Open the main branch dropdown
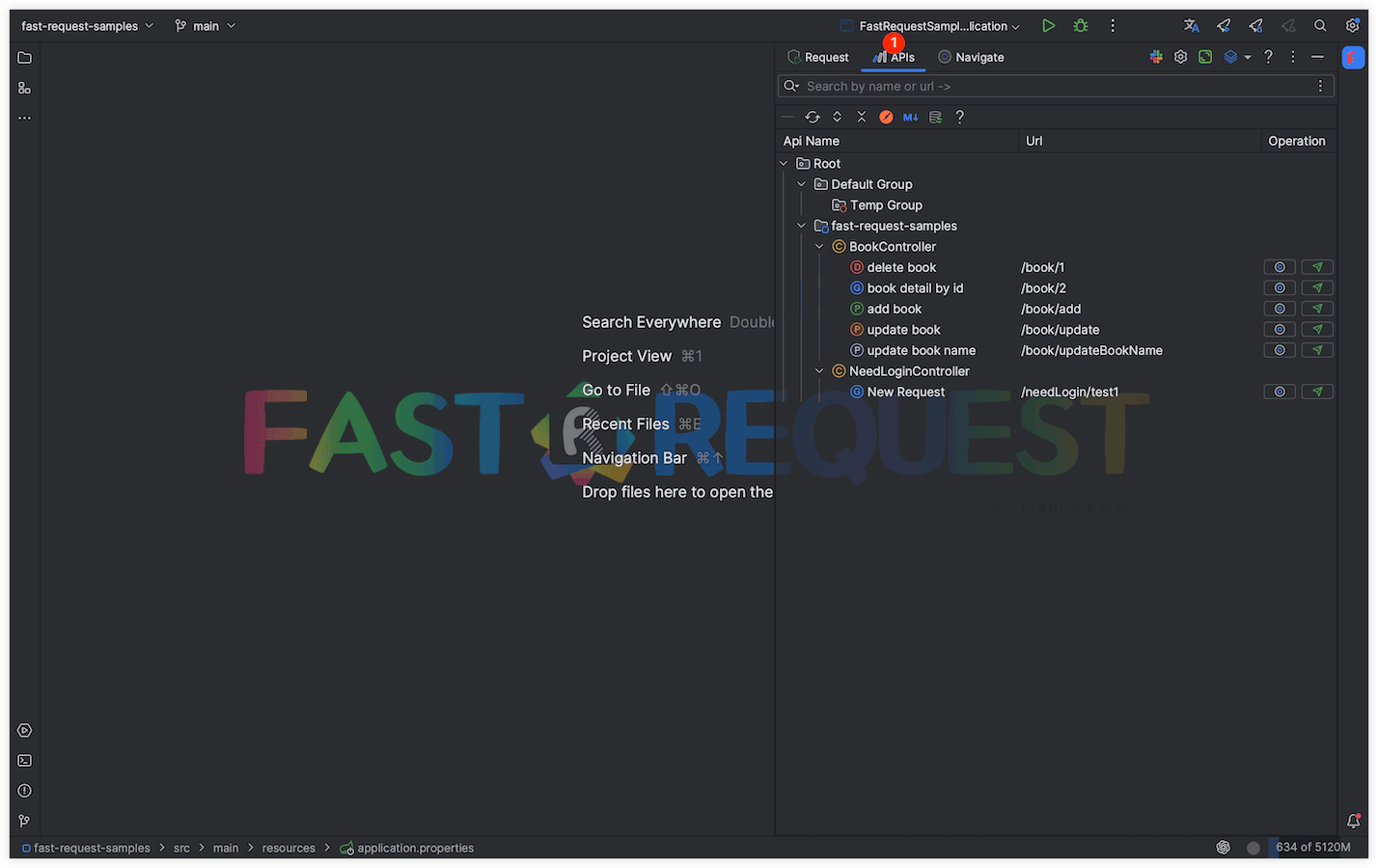The width and height of the screenshot is (1378, 868). pos(206,26)
